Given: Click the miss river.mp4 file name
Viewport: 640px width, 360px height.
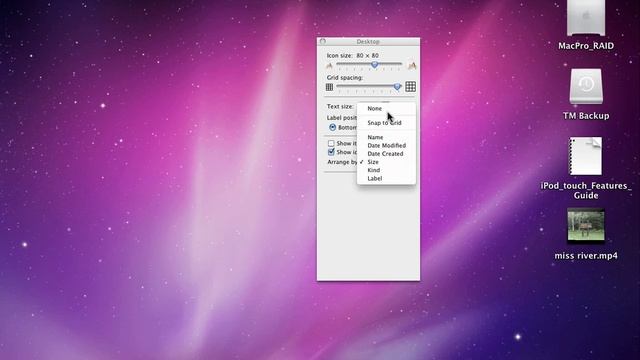Looking at the screenshot, I should pos(586,256).
